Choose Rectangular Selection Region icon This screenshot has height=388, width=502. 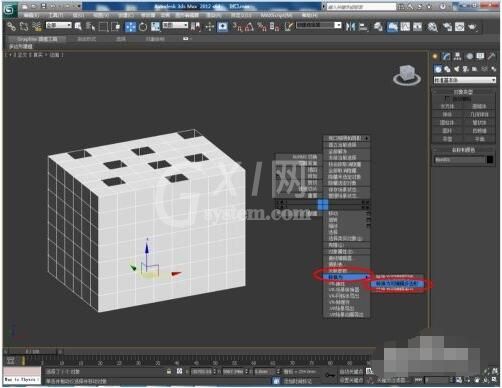(103, 26)
